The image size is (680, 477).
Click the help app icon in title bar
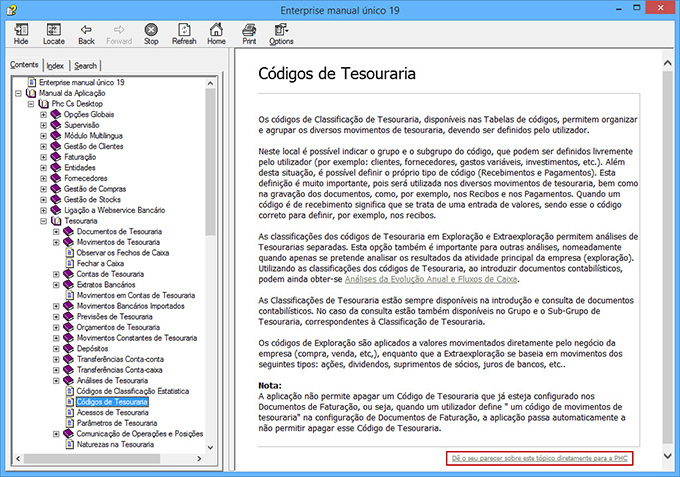point(12,9)
